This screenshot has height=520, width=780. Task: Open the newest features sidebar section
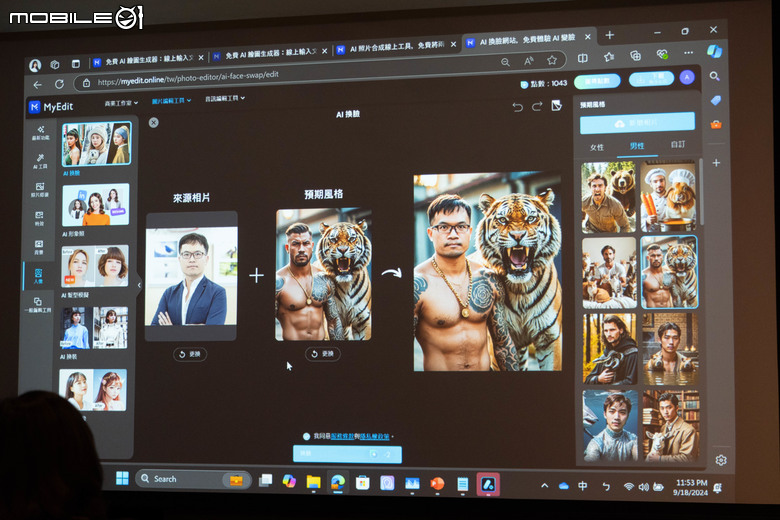(40, 133)
